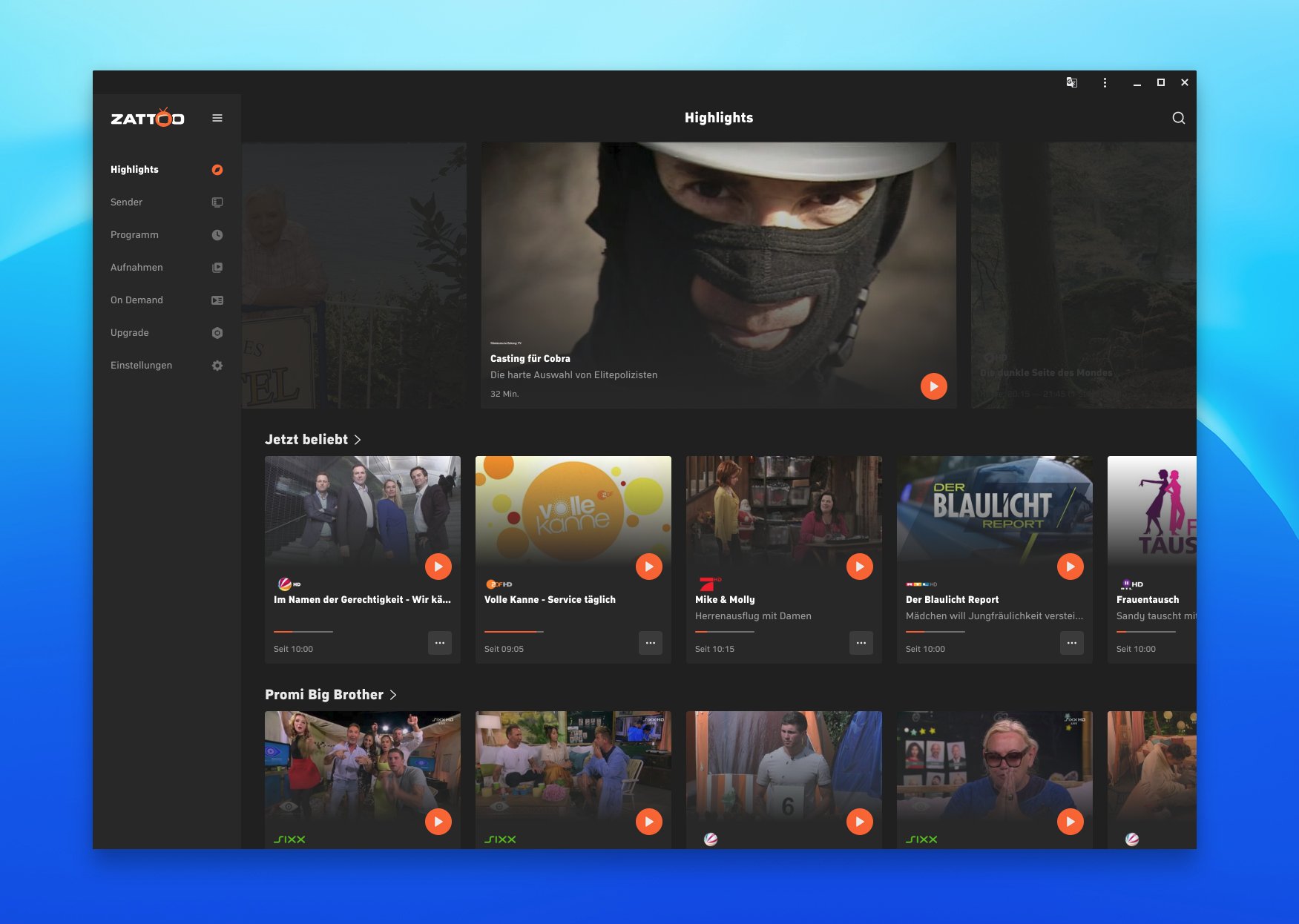Click the Zattoo logo
The image size is (1299, 924).
coord(148,117)
